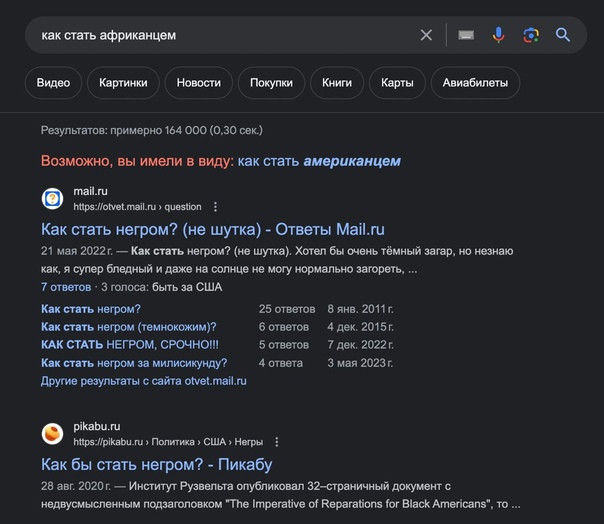Click '3 голоса: быть за США' text
Viewport: 604px width, 524px height.
(162, 287)
